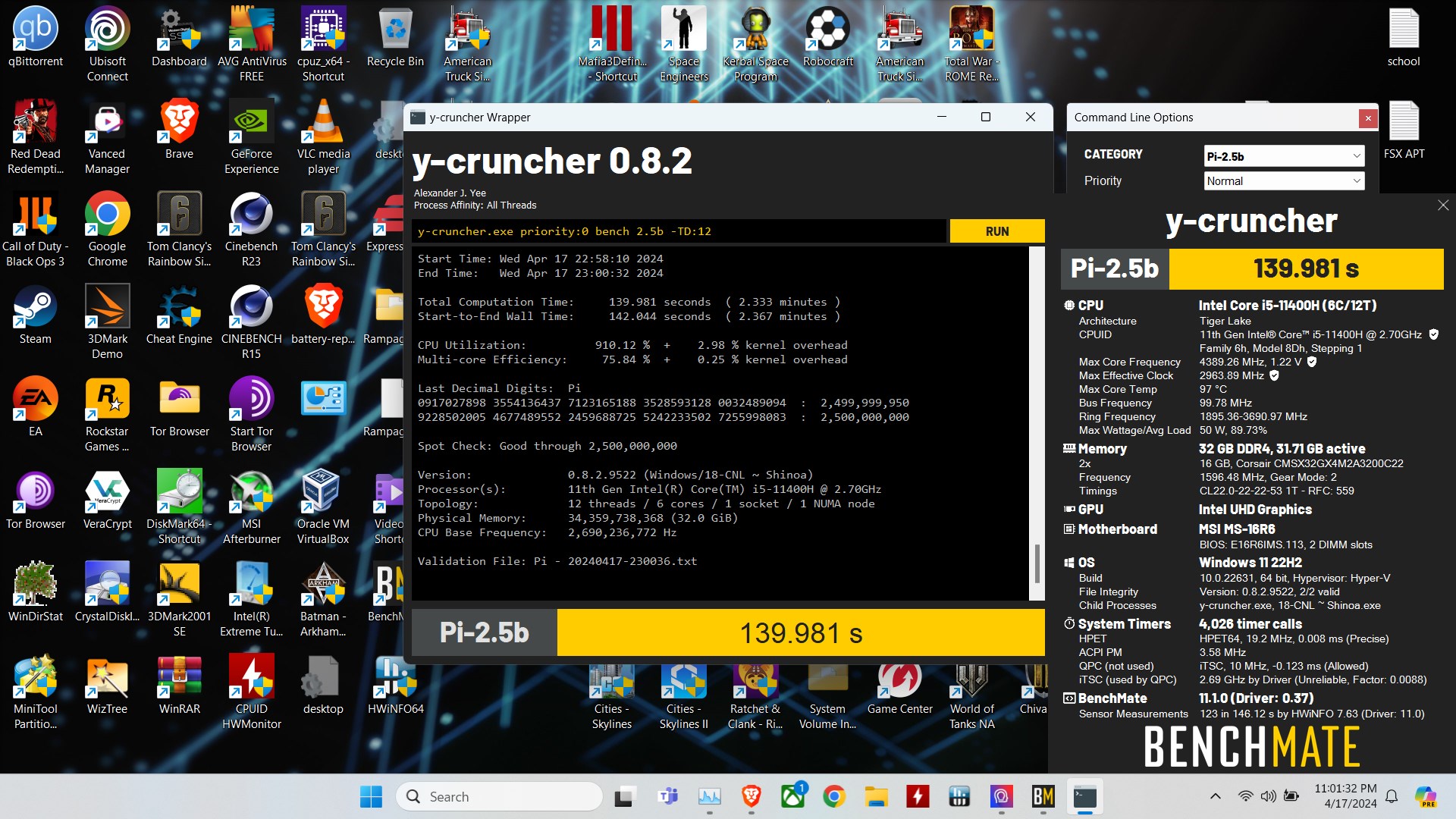Image resolution: width=1456 pixels, height=819 pixels.
Task: Open File Explorer from taskbar
Action: (x=876, y=796)
